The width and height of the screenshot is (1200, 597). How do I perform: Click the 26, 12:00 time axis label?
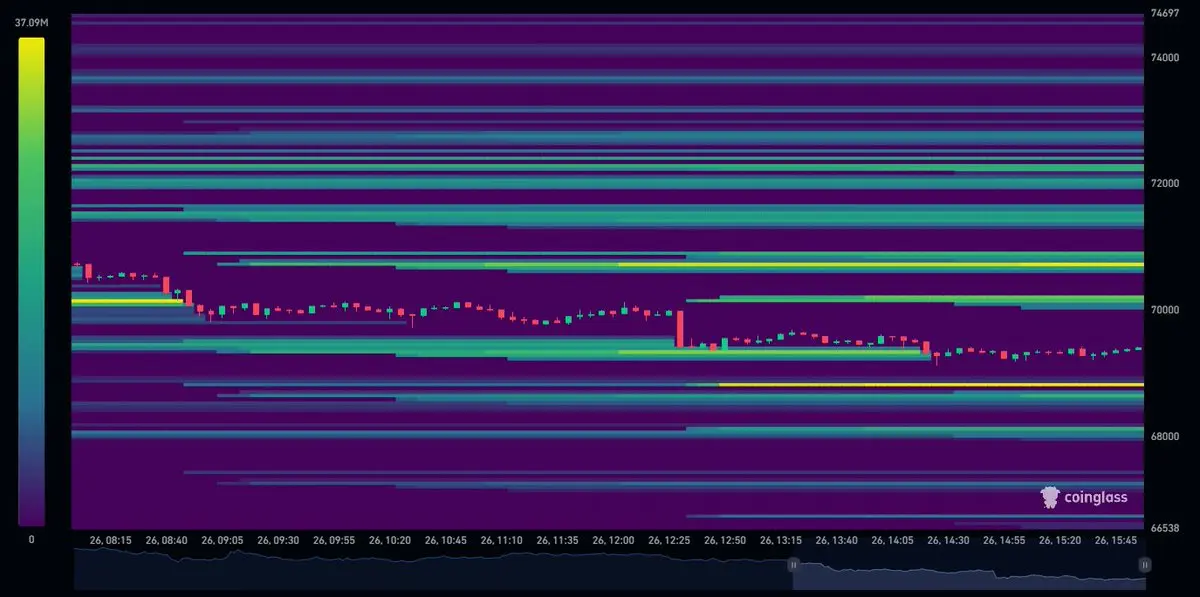pos(613,540)
